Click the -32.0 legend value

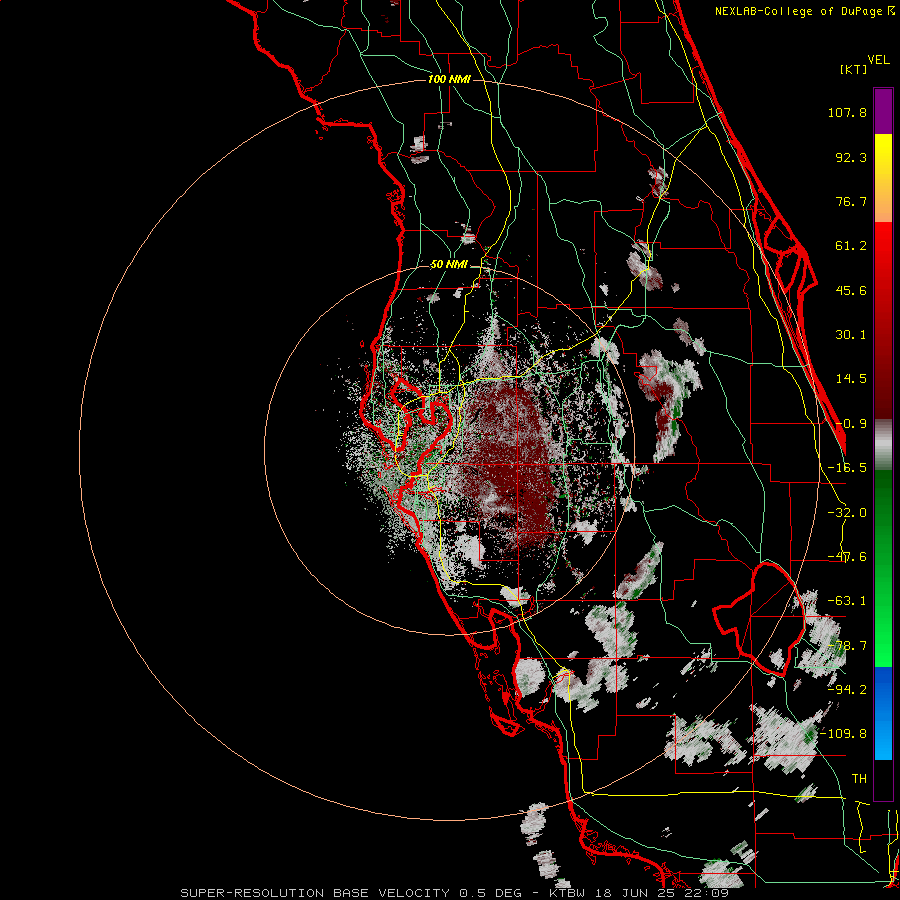847,513
